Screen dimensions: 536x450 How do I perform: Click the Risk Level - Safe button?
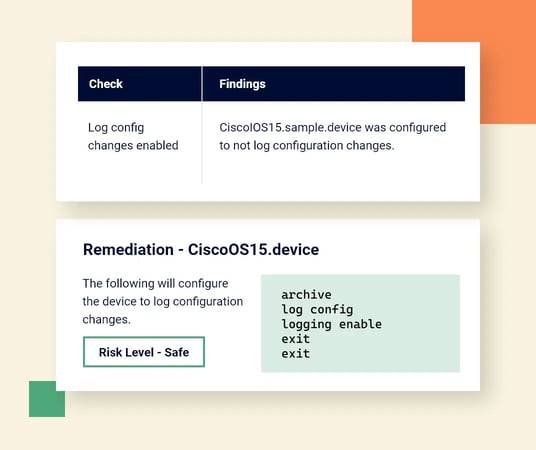[144, 352]
